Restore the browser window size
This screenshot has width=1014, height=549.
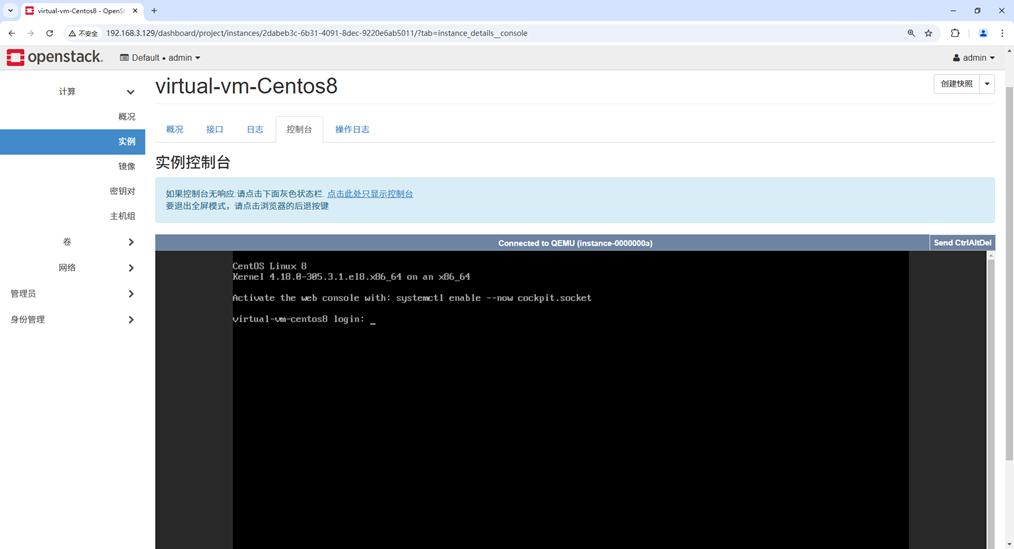pos(977,10)
